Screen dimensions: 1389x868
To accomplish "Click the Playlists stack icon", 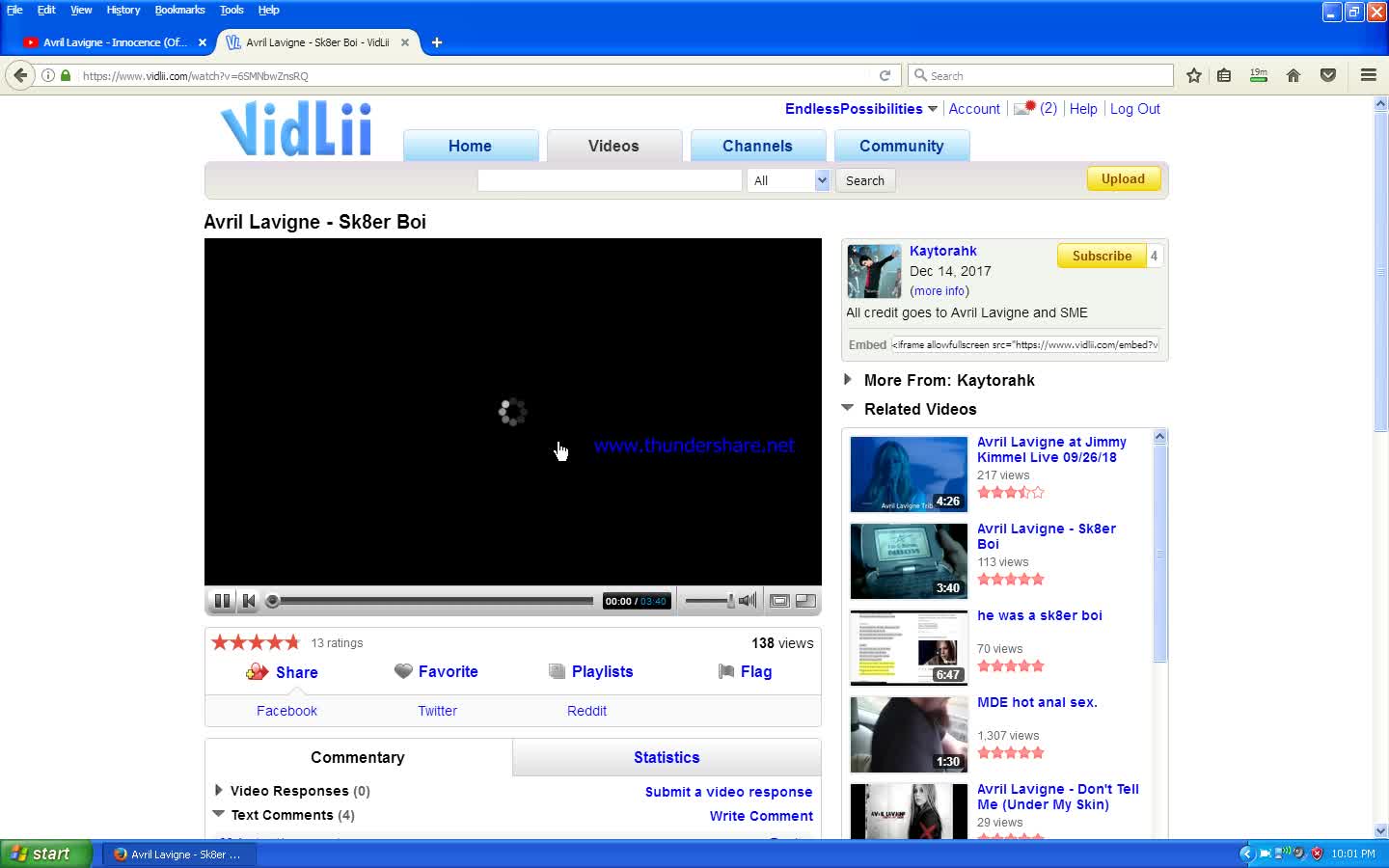I will coord(557,671).
